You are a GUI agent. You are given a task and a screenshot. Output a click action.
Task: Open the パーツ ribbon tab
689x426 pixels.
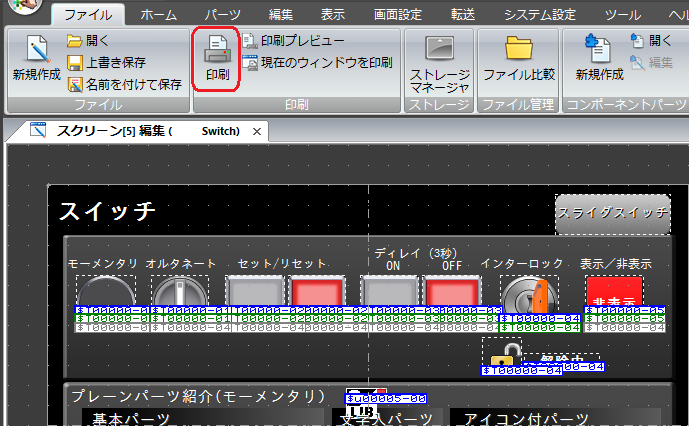point(222,15)
